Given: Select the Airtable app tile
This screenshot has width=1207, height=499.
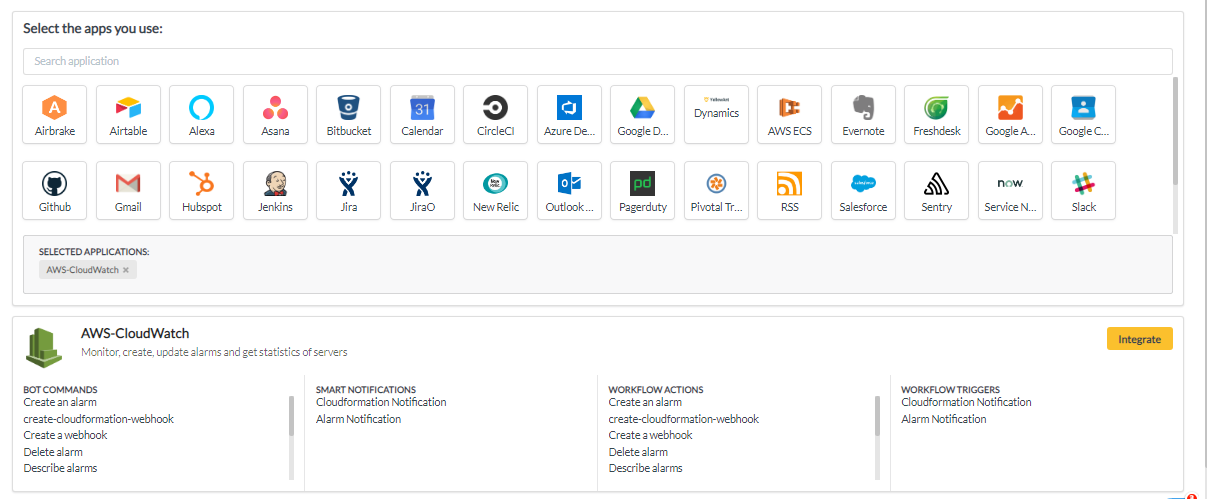Looking at the screenshot, I should coord(128,114).
